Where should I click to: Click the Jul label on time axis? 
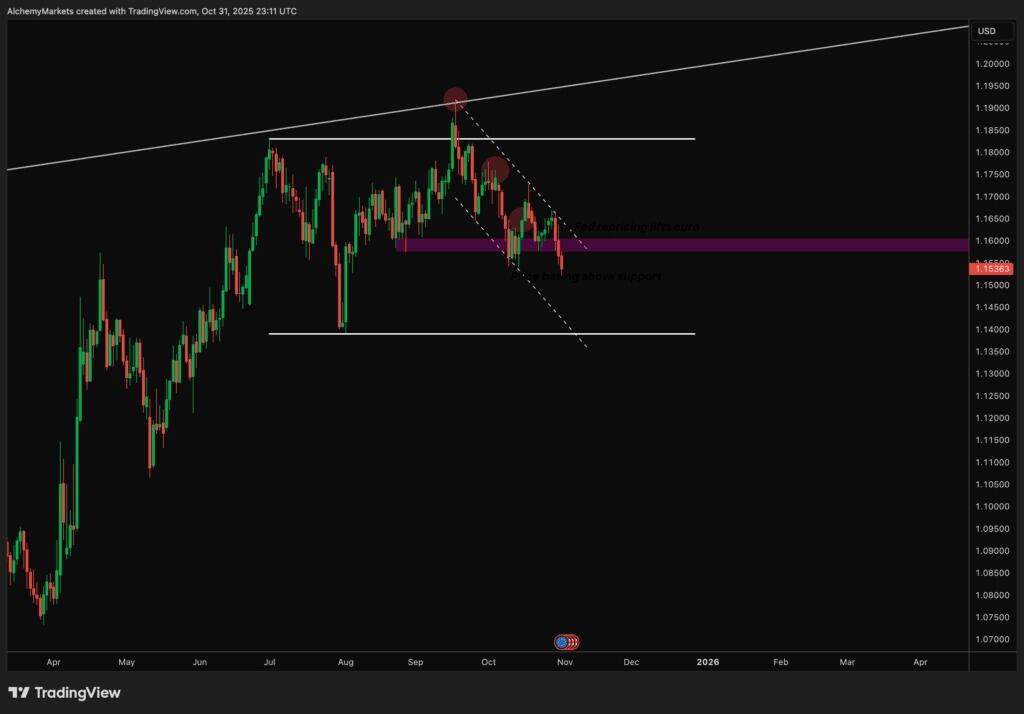click(x=270, y=662)
